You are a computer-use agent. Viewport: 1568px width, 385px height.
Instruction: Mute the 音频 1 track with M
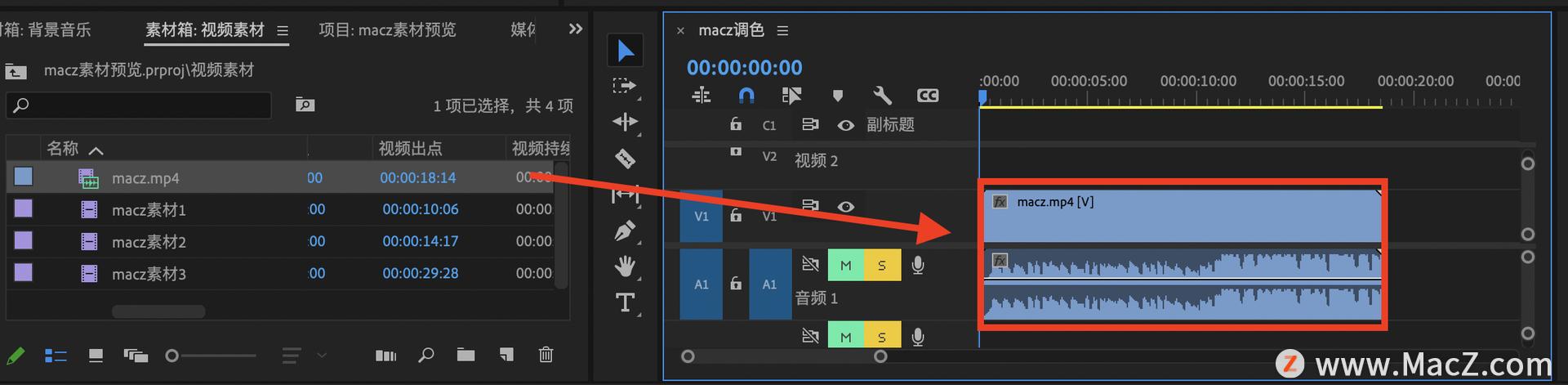(x=846, y=265)
